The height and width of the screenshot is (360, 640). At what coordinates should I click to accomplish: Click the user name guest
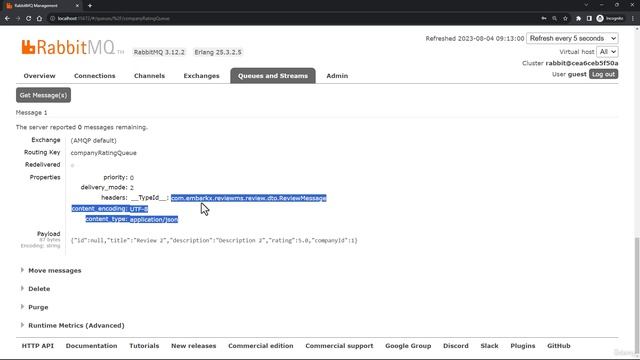(x=577, y=74)
